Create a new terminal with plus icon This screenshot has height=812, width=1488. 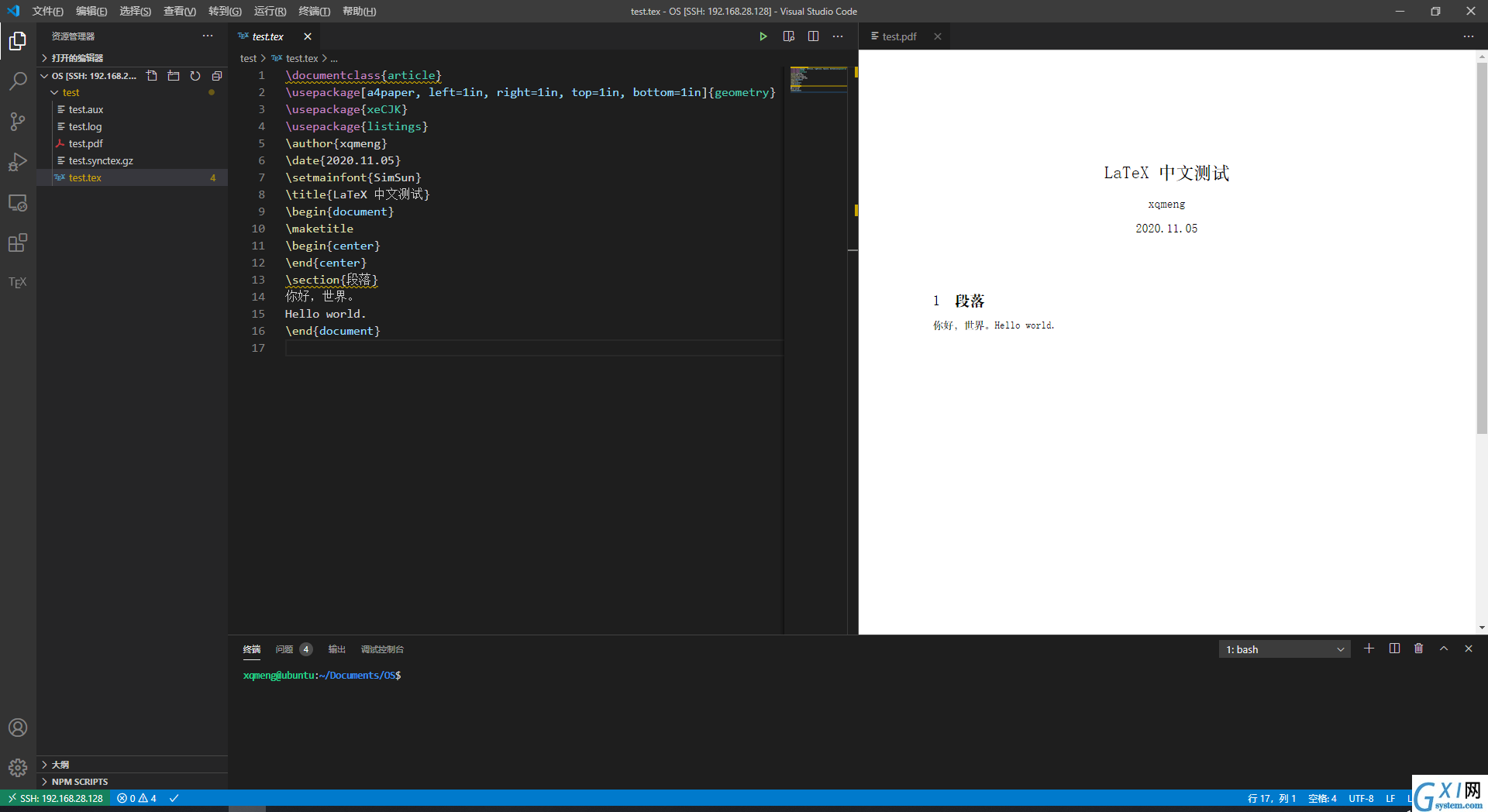coord(1369,649)
